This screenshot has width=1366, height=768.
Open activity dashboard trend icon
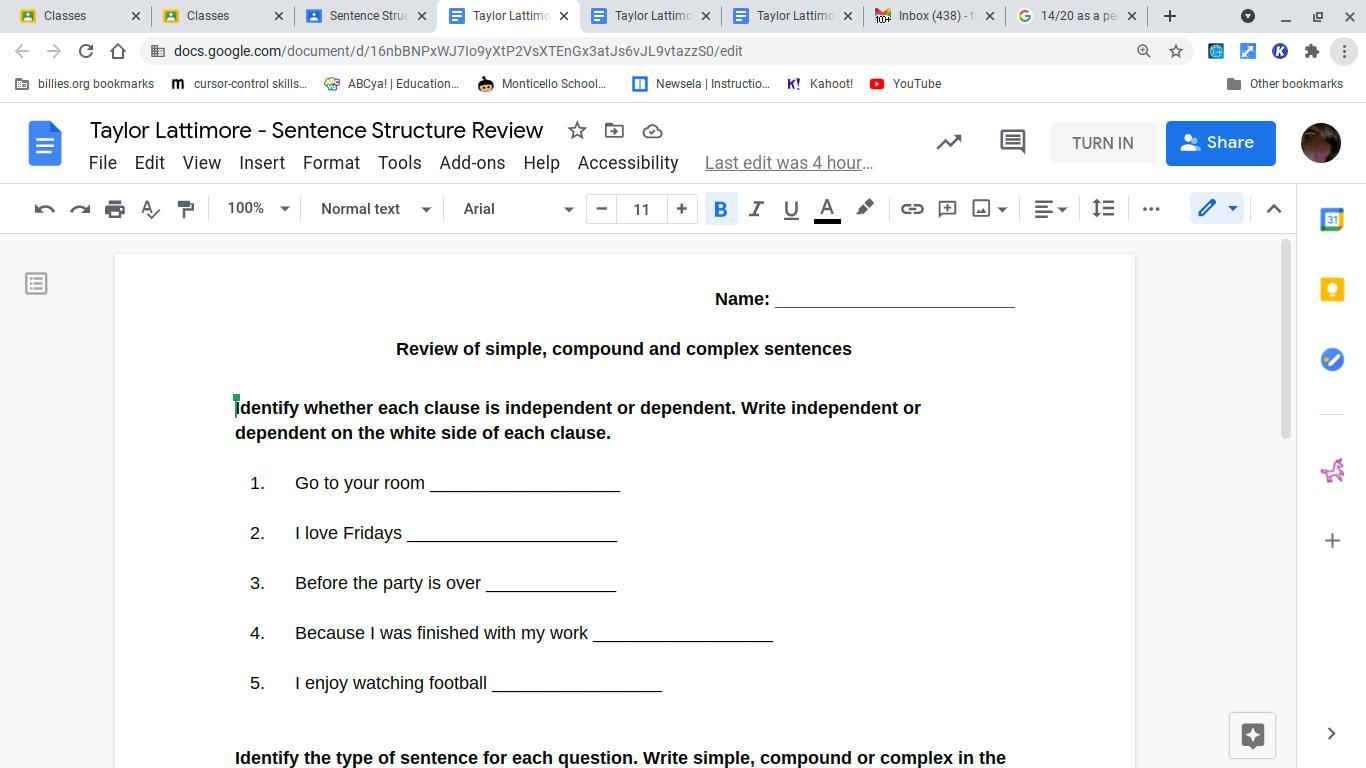pyautogui.click(x=949, y=143)
